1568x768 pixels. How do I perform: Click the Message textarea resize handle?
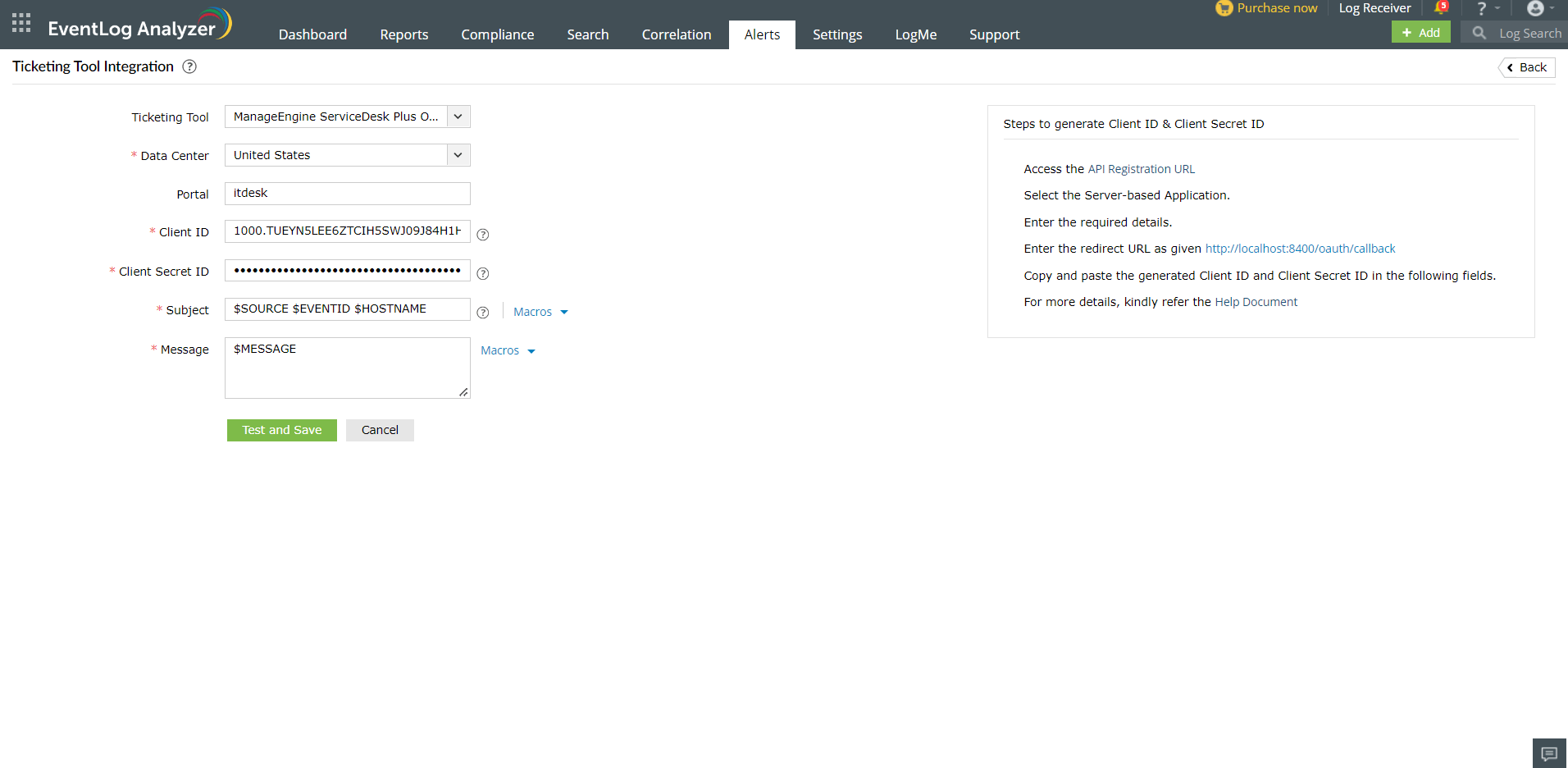(463, 392)
